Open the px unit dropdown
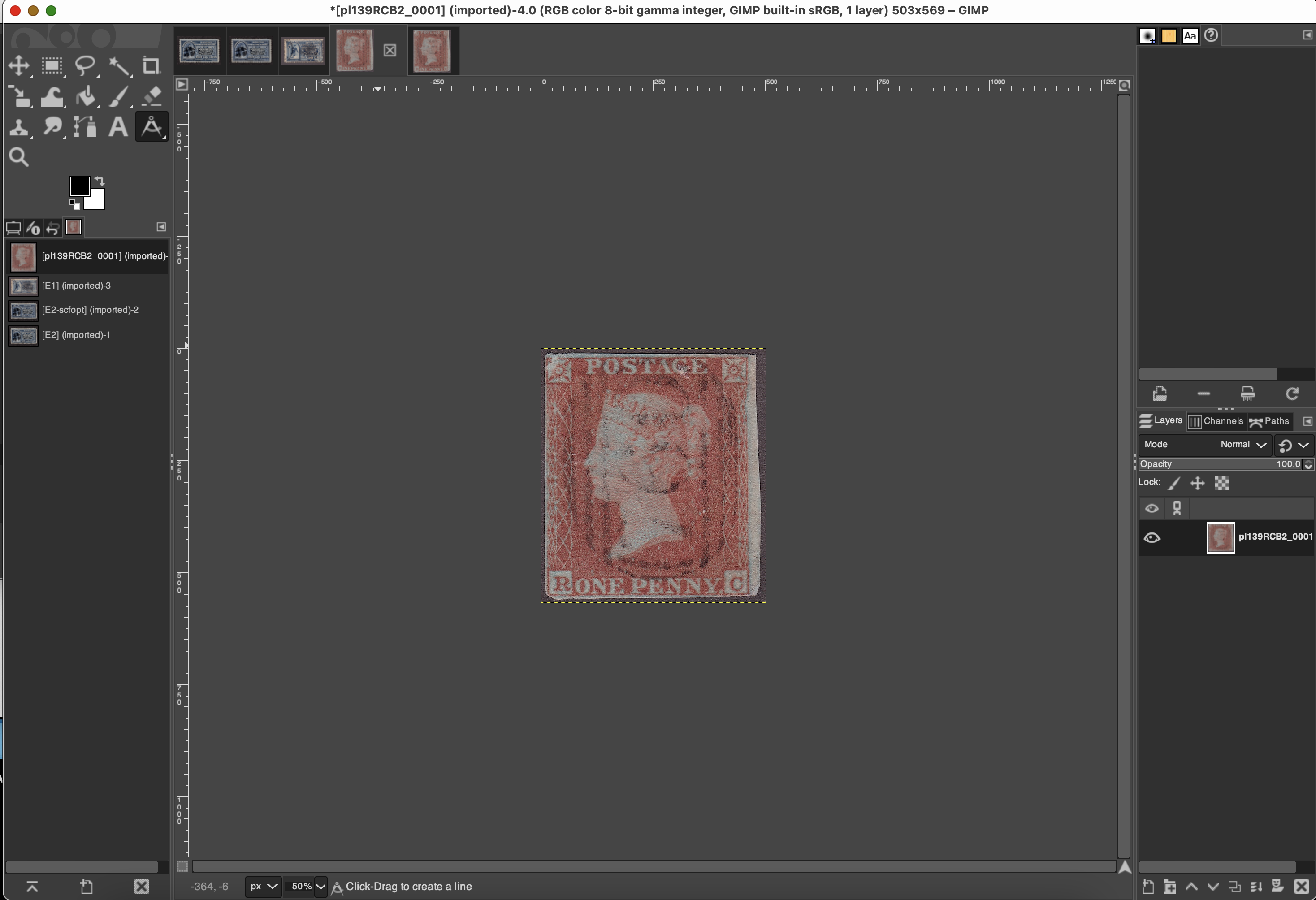Image resolution: width=1316 pixels, height=900 pixels. (263, 887)
